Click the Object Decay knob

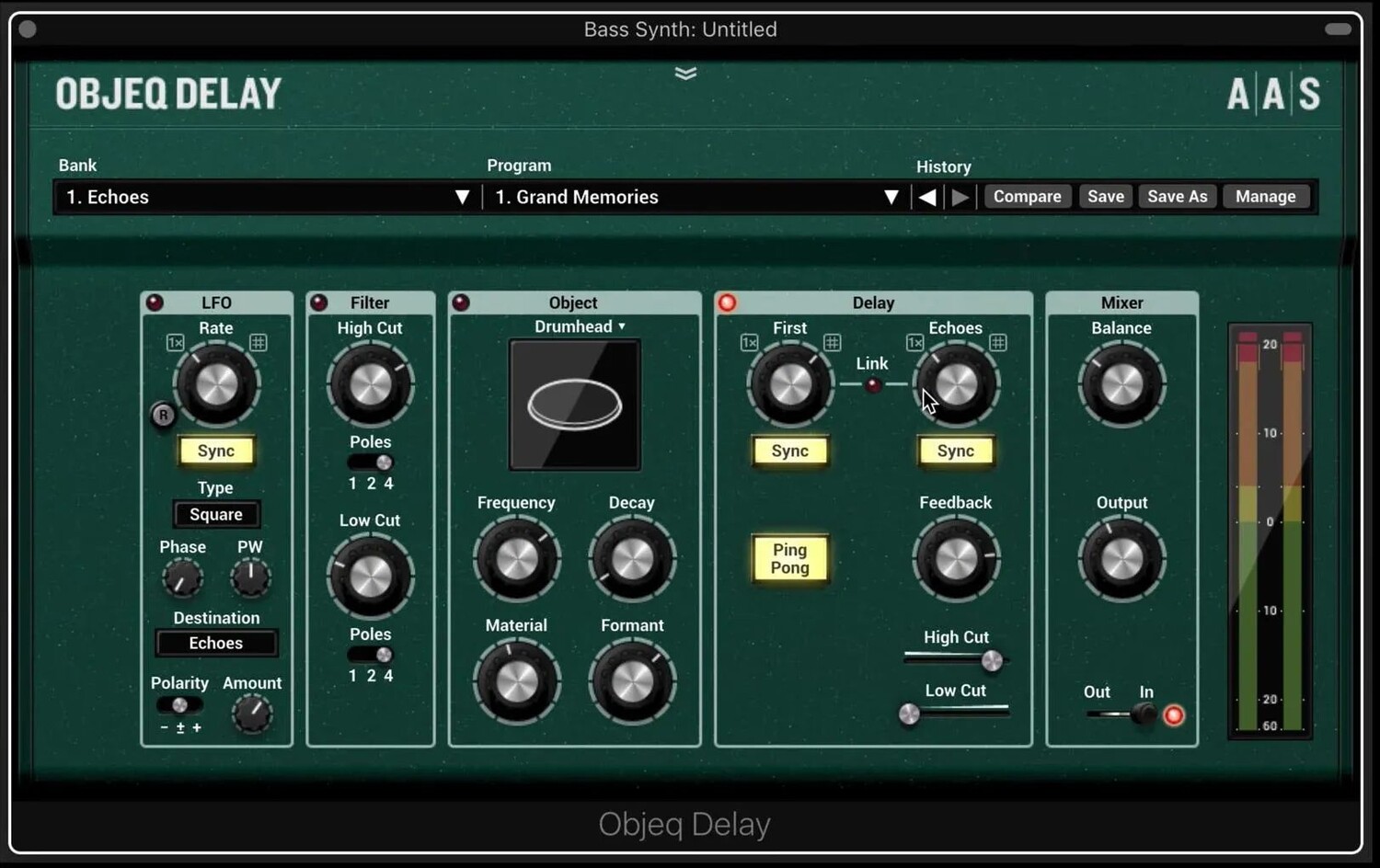[x=632, y=558]
